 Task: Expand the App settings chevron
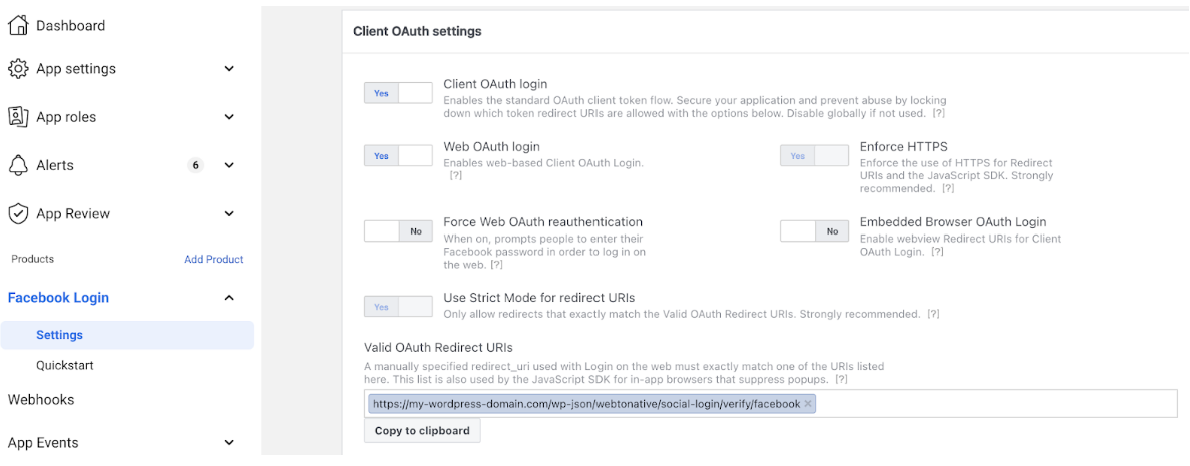click(229, 69)
